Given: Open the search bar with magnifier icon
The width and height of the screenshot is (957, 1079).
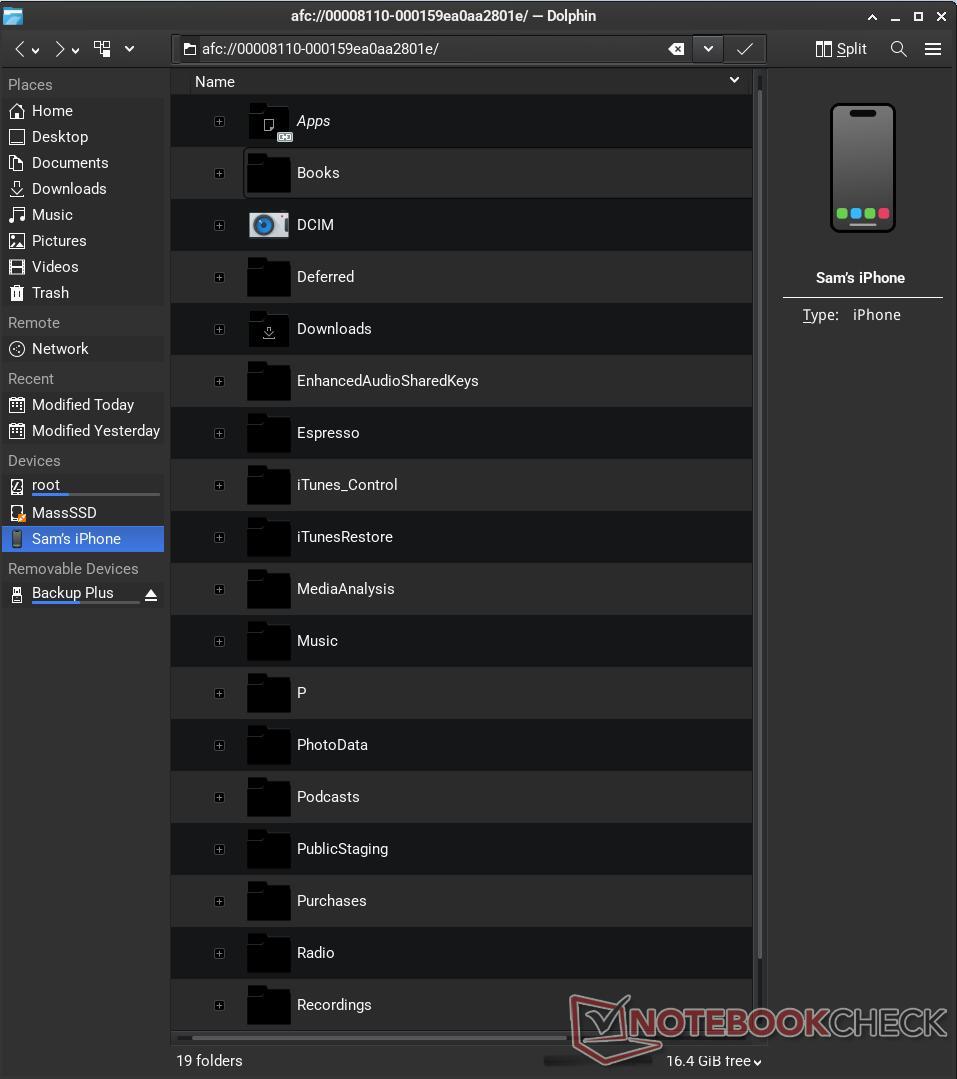Looking at the screenshot, I should (x=898, y=48).
